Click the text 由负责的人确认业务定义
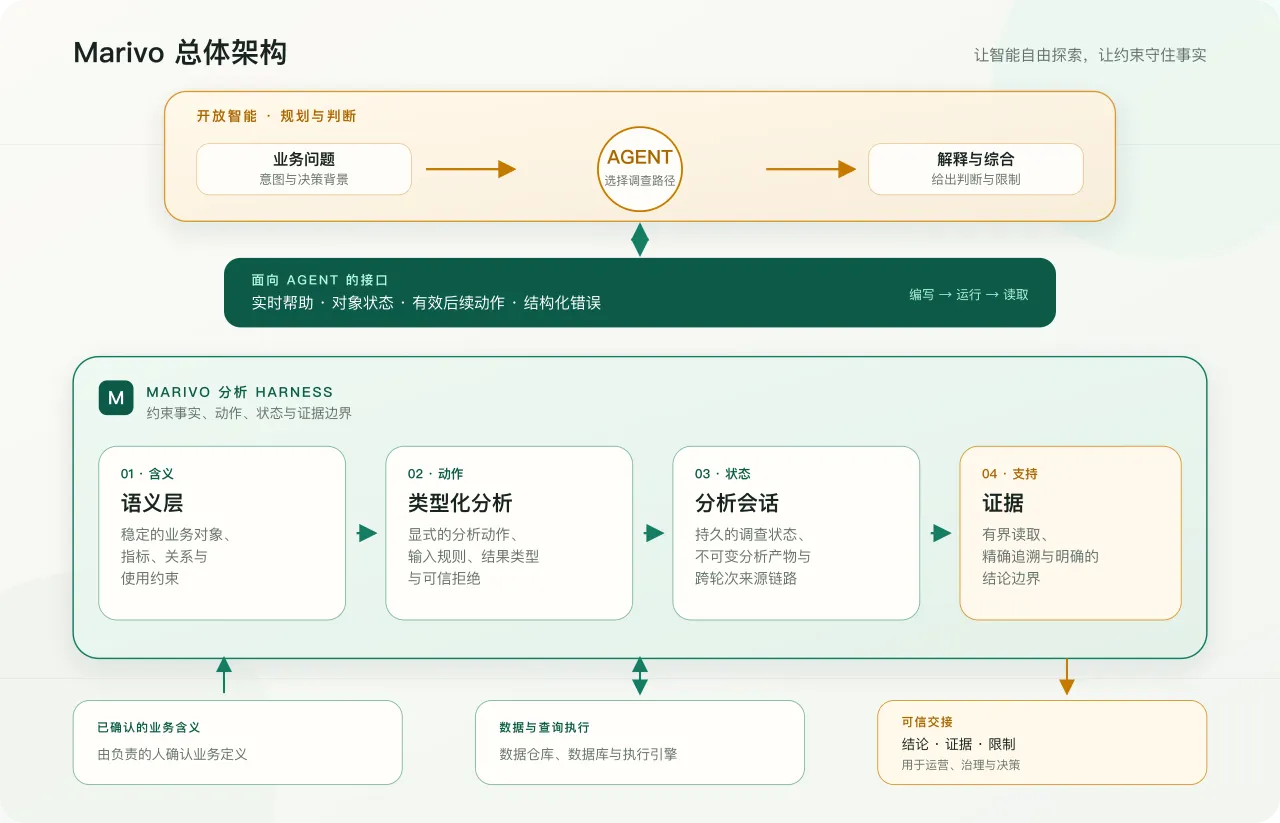This screenshot has width=1280, height=823. [x=172, y=754]
